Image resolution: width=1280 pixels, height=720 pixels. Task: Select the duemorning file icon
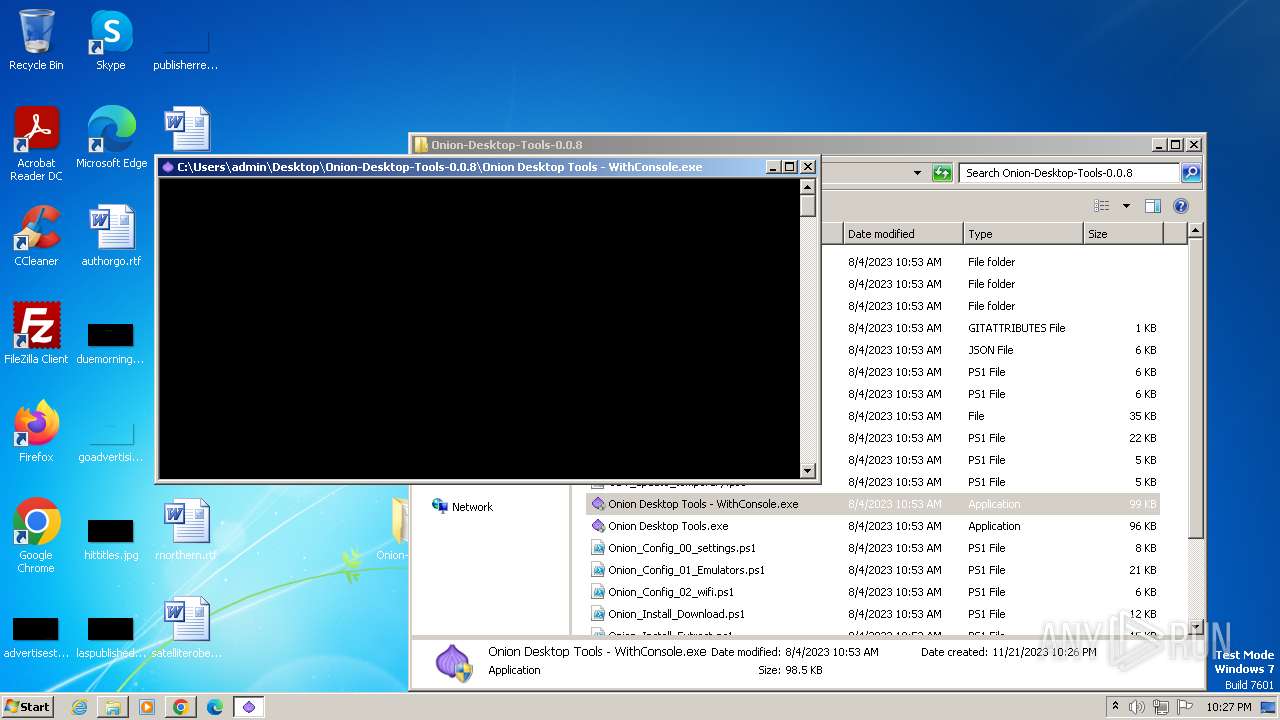(111, 342)
